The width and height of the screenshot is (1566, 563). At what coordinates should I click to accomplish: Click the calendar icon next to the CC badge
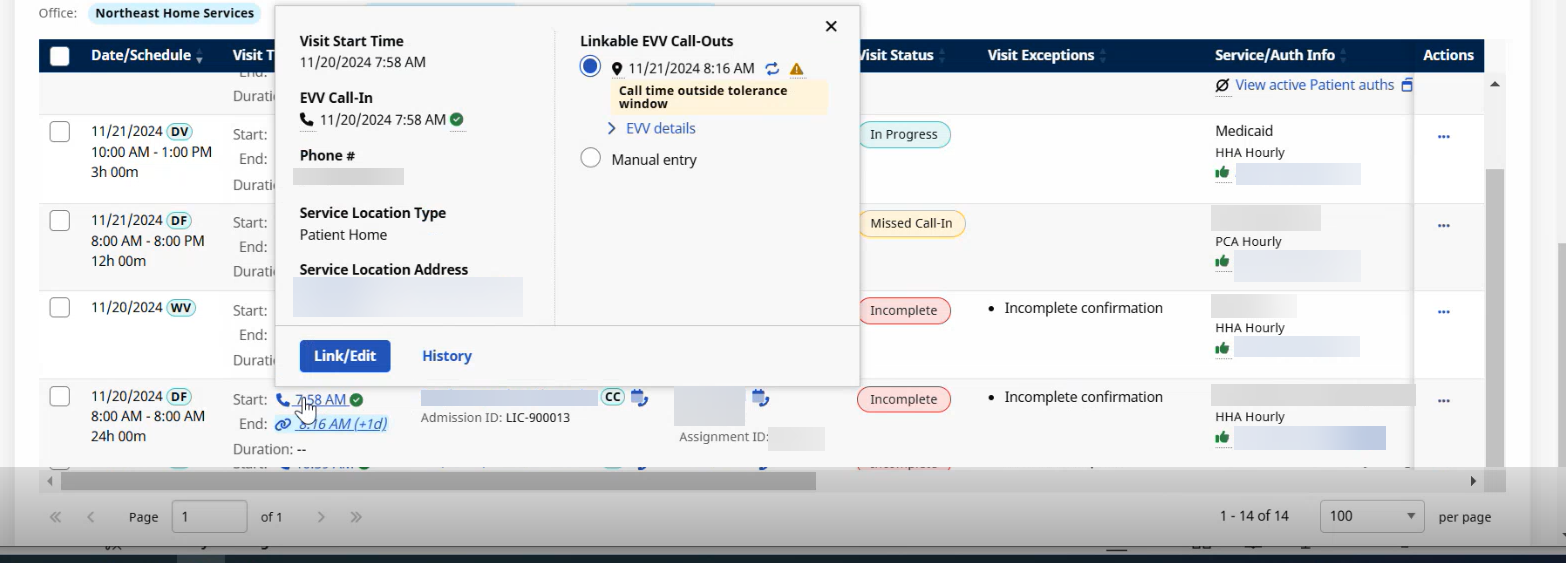(x=639, y=398)
